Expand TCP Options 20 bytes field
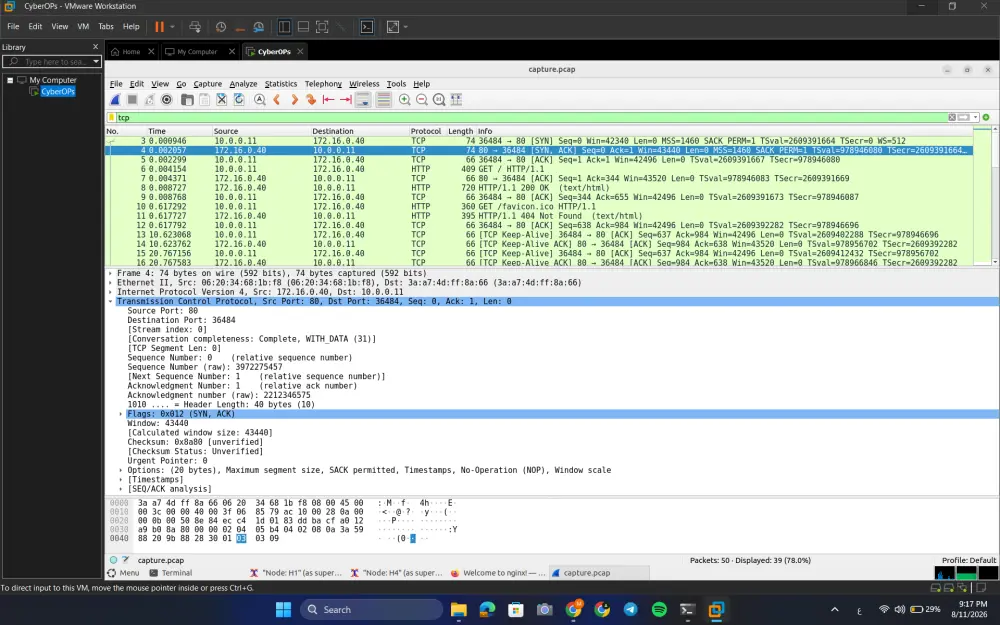The width and height of the screenshot is (1000, 625). click(x=121, y=470)
